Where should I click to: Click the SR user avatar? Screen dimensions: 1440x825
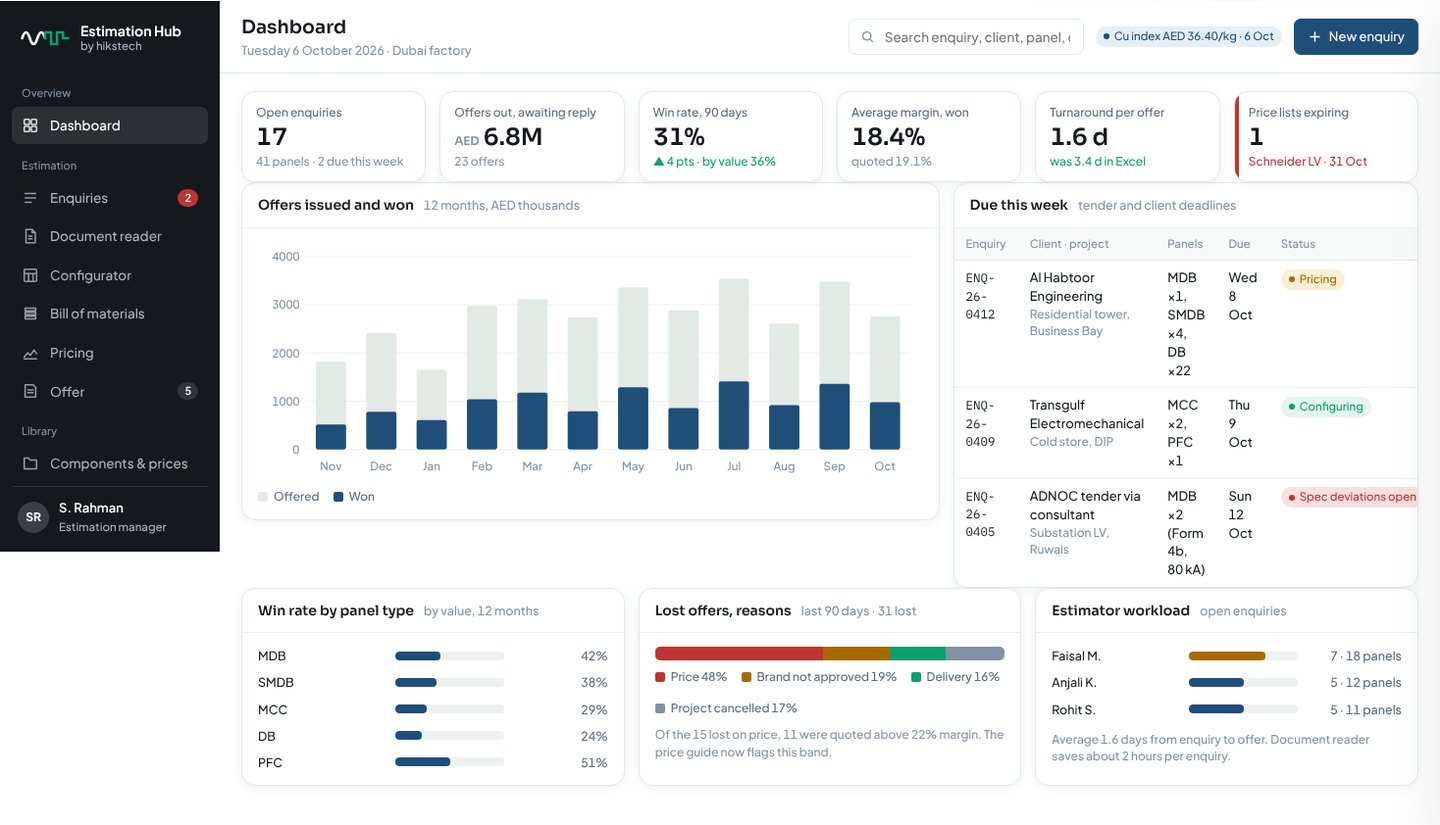click(33, 517)
